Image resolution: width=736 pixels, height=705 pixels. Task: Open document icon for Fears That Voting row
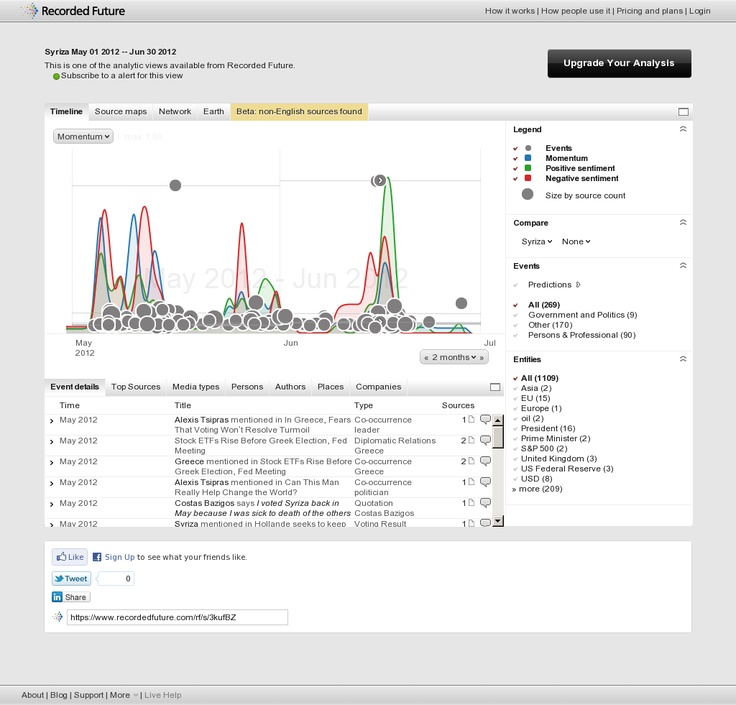click(x=471, y=419)
